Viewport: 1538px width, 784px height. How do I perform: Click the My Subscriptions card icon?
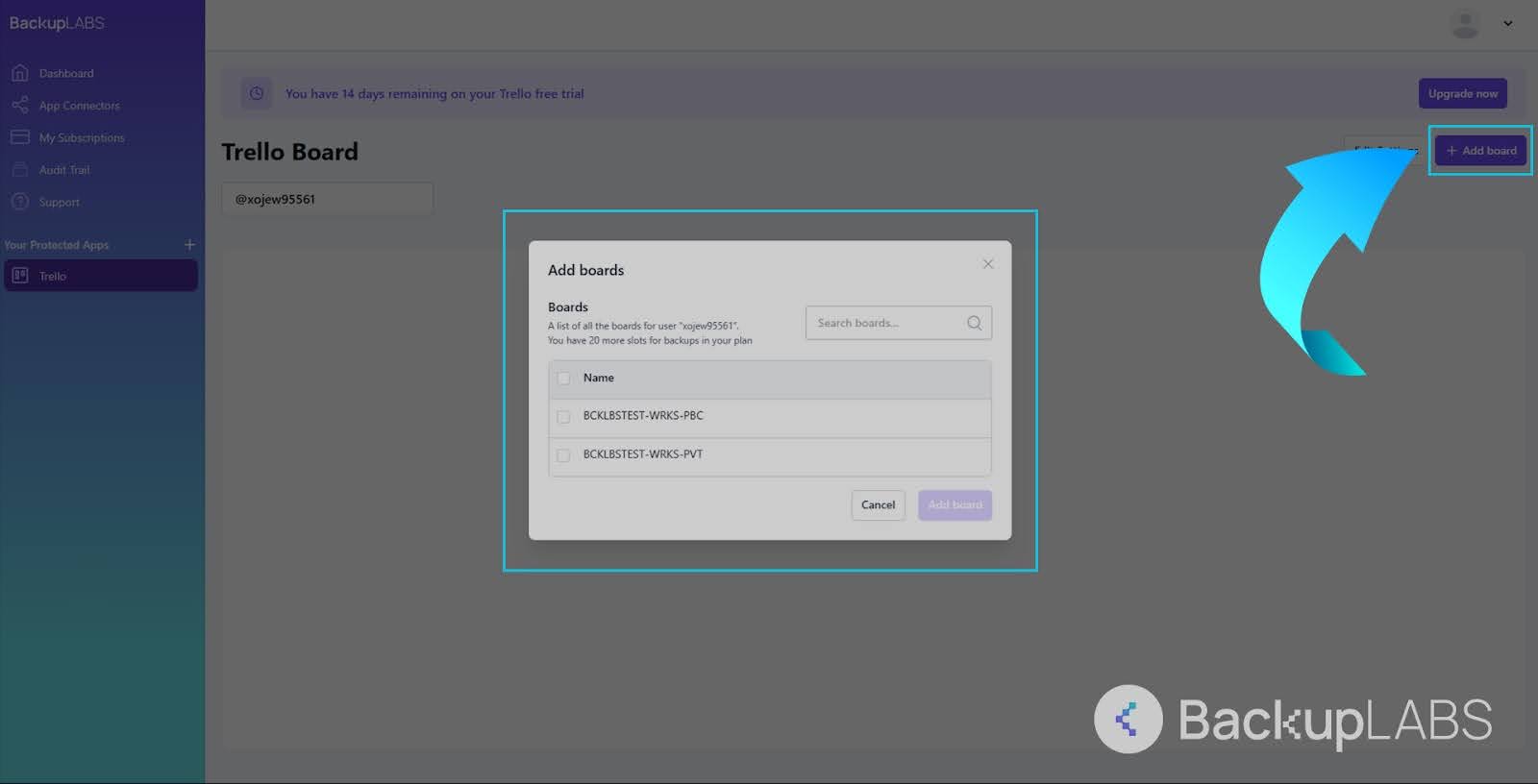[19, 137]
